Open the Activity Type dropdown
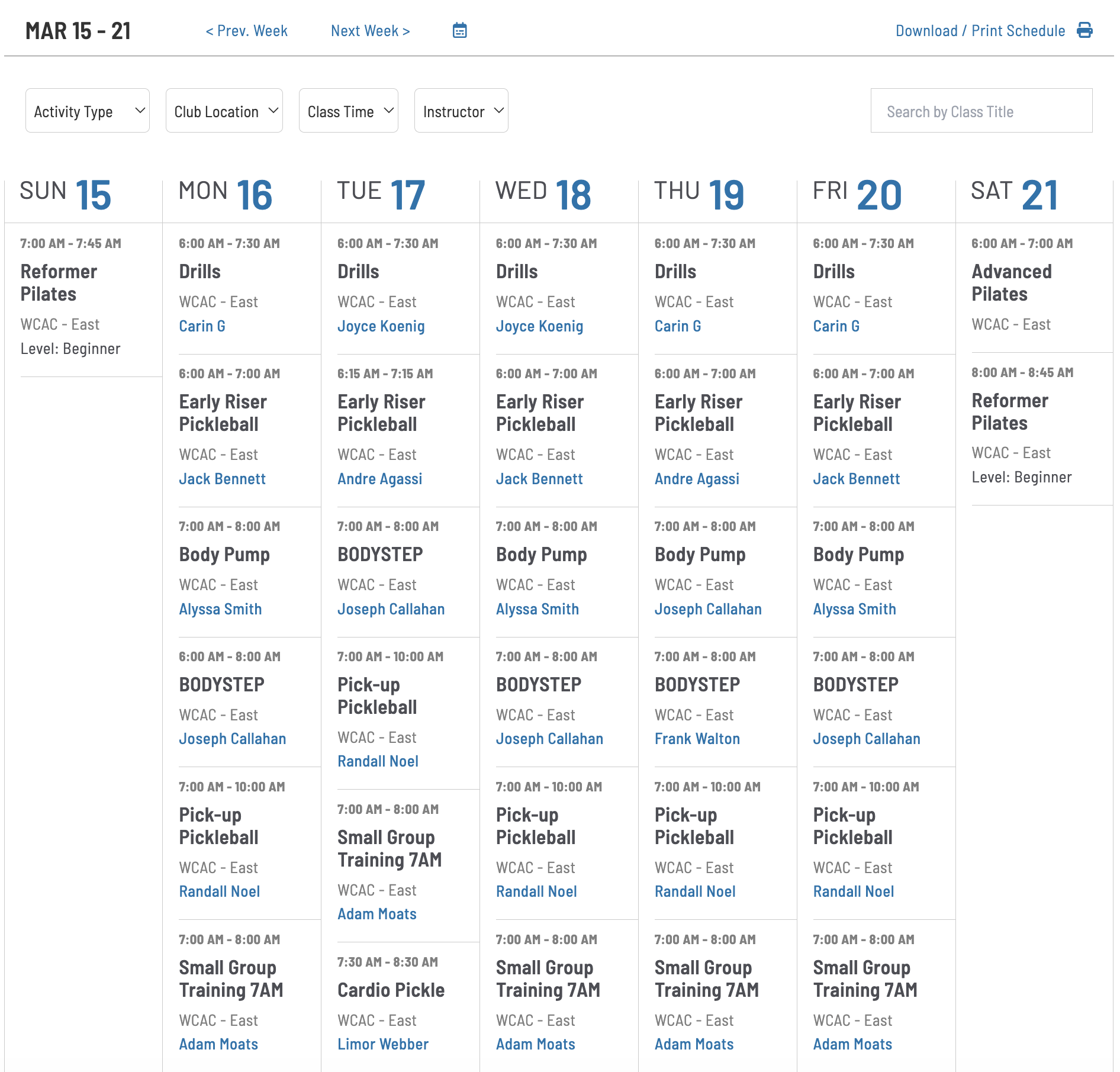Image resolution: width=1120 pixels, height=1072 pixels. (87, 111)
